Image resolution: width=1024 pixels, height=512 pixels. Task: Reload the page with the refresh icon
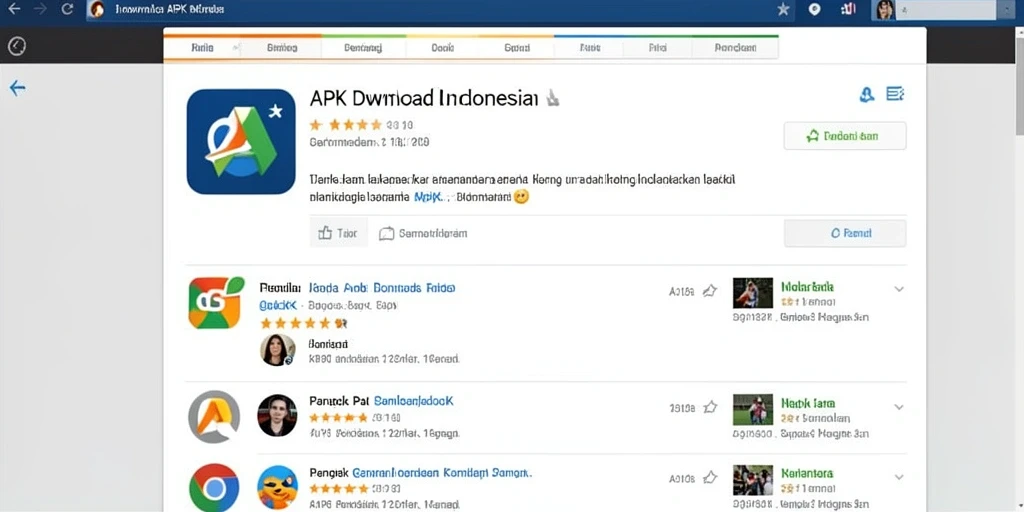point(67,9)
